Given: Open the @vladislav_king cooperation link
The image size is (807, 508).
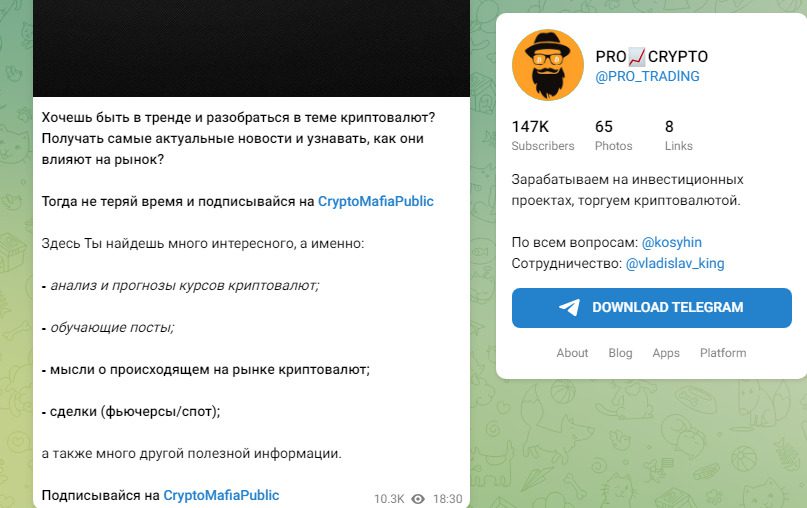Looking at the screenshot, I should 675,264.
